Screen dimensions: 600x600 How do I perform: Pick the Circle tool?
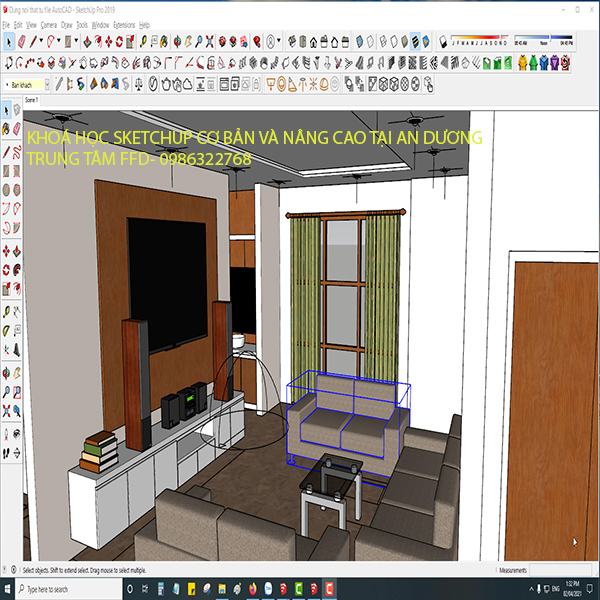[x=6, y=189]
